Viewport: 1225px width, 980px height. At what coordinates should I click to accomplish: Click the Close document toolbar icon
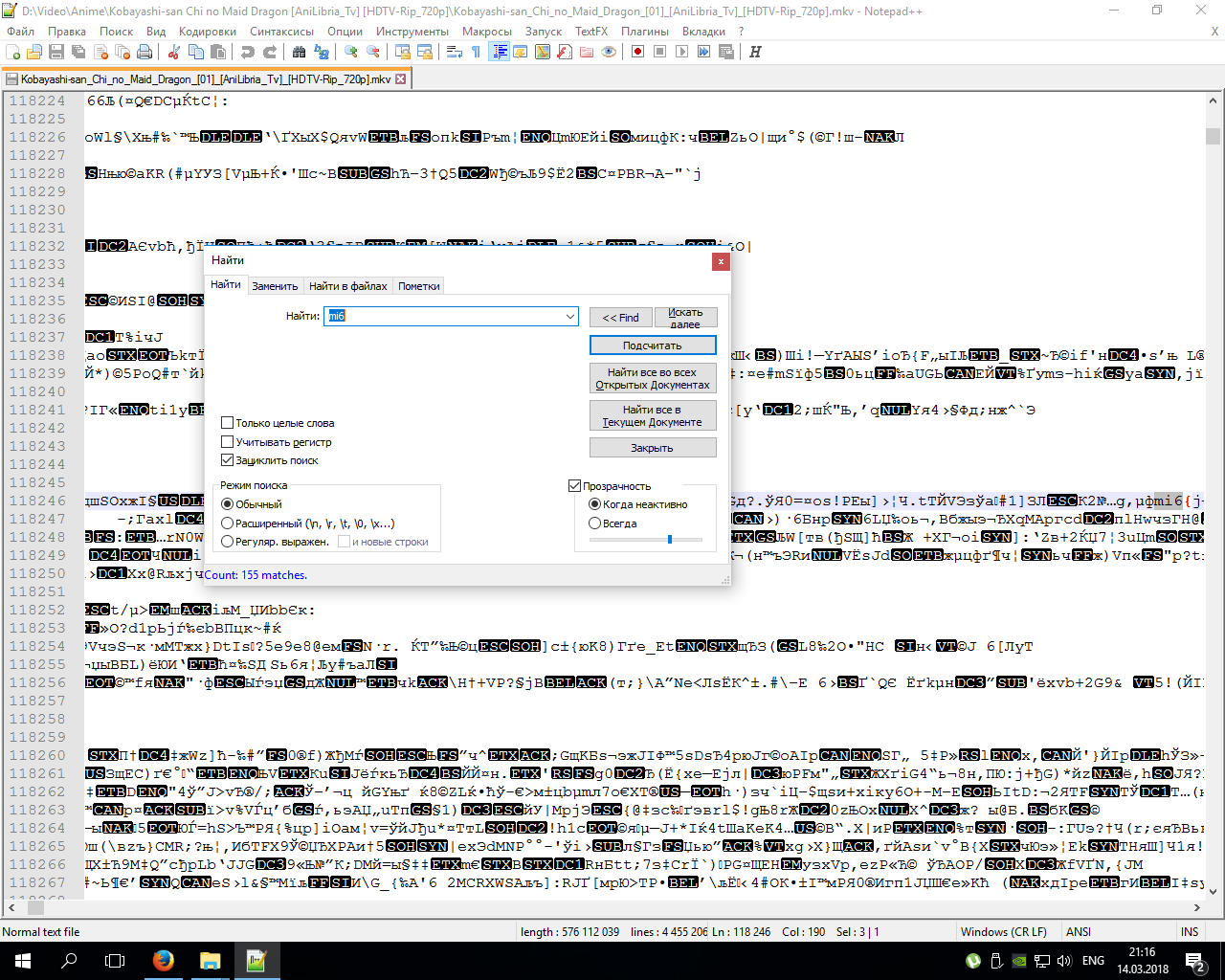pyautogui.click(x=100, y=52)
